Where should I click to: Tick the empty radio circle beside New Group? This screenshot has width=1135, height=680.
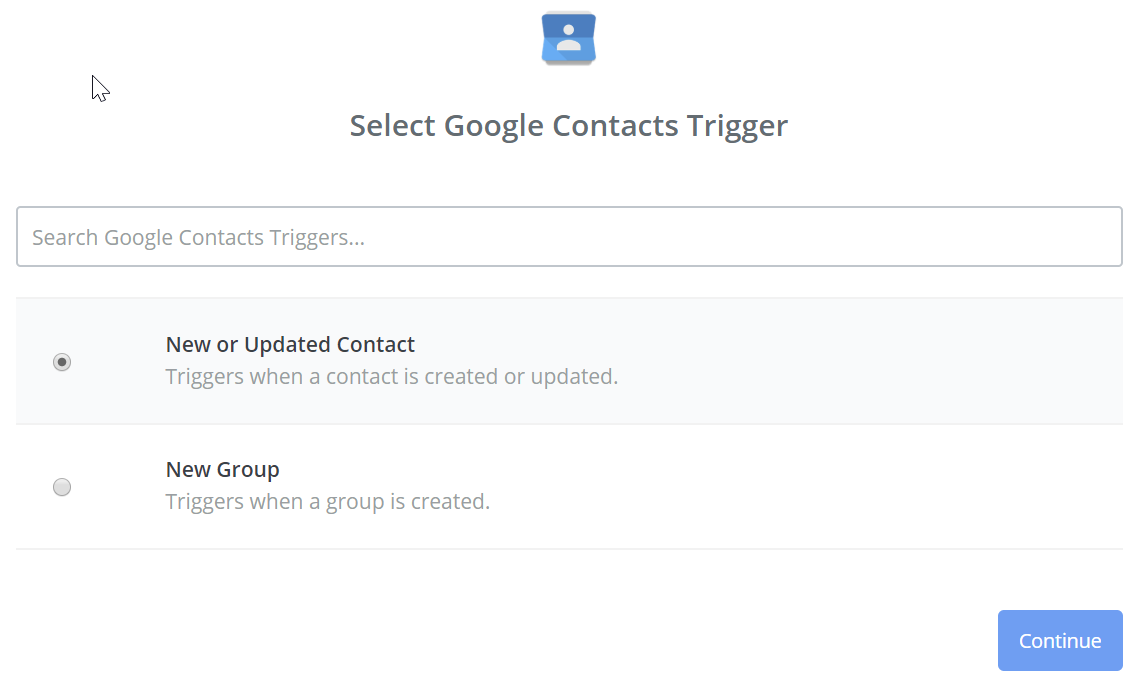(62, 487)
